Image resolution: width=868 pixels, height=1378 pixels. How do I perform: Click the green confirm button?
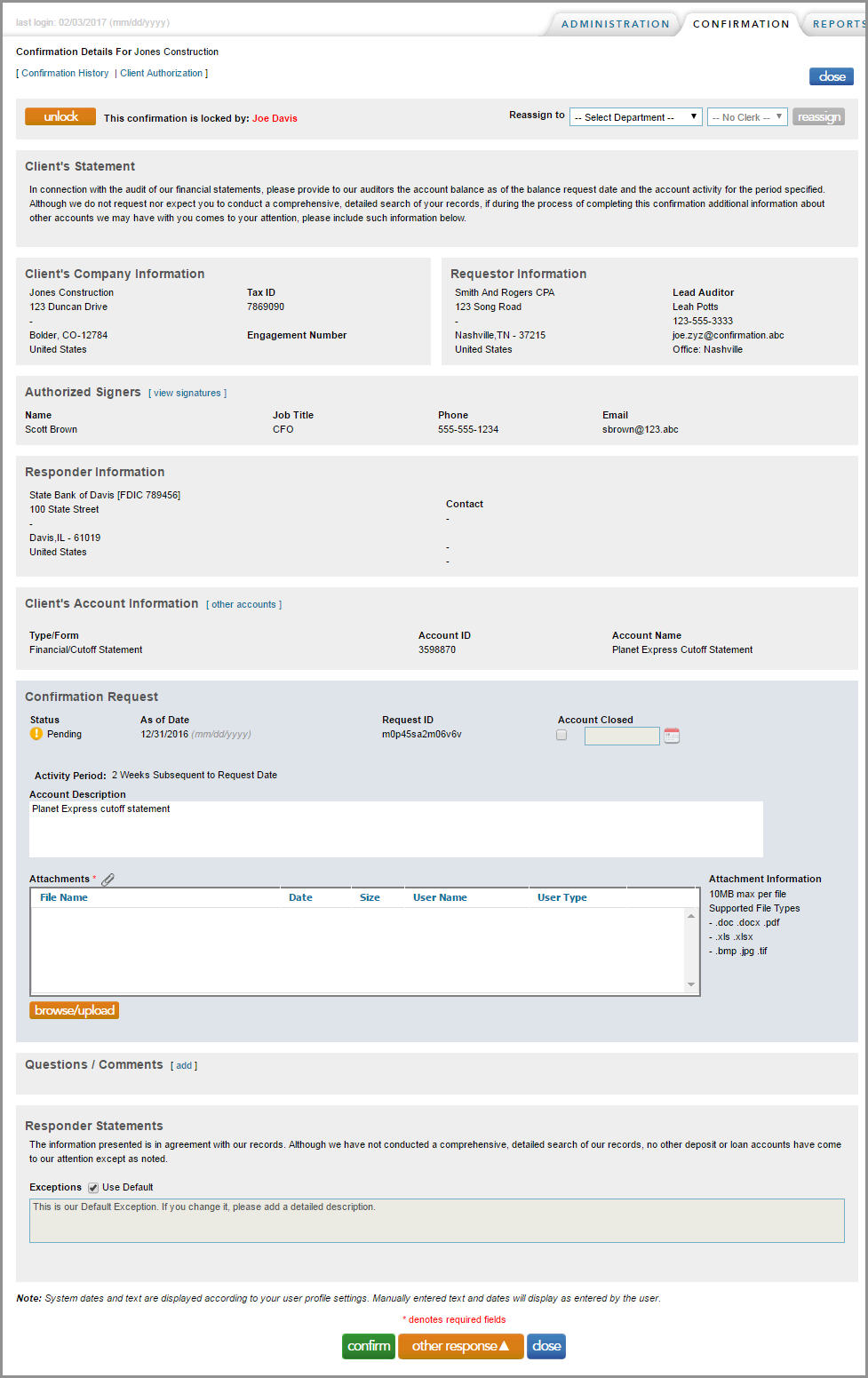tap(368, 1346)
